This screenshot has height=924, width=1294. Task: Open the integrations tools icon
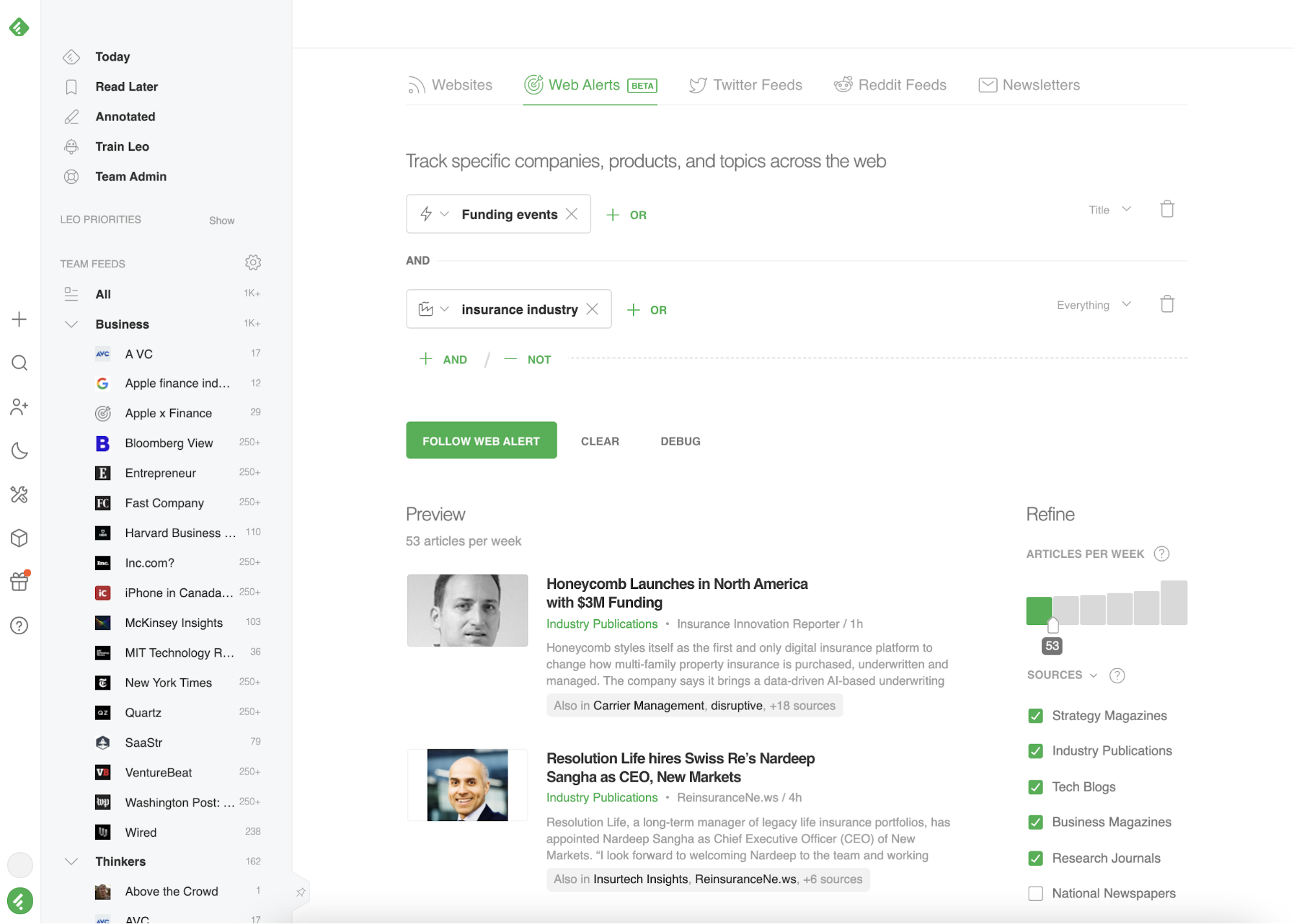coord(19,494)
